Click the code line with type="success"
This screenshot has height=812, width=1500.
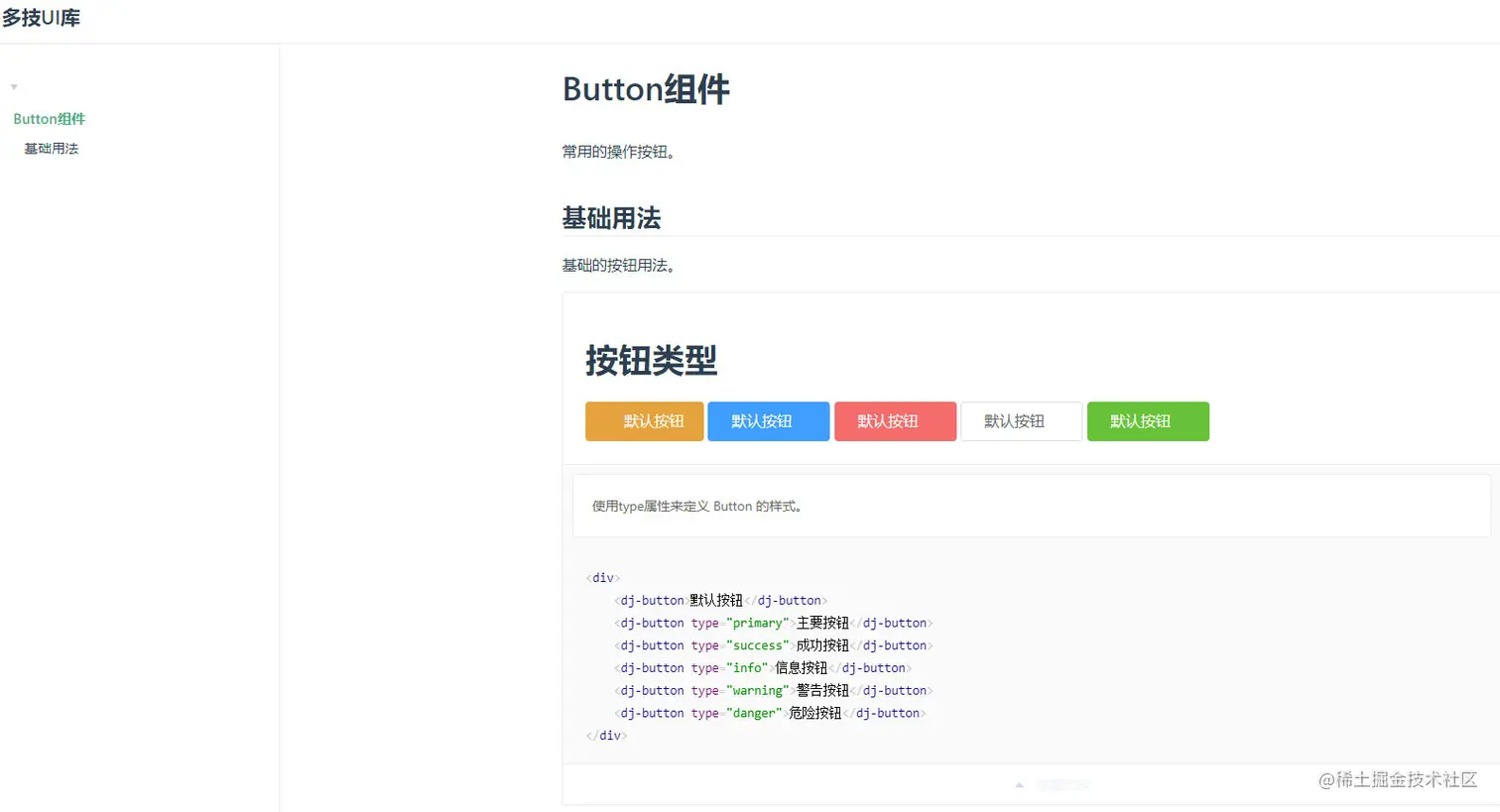774,645
